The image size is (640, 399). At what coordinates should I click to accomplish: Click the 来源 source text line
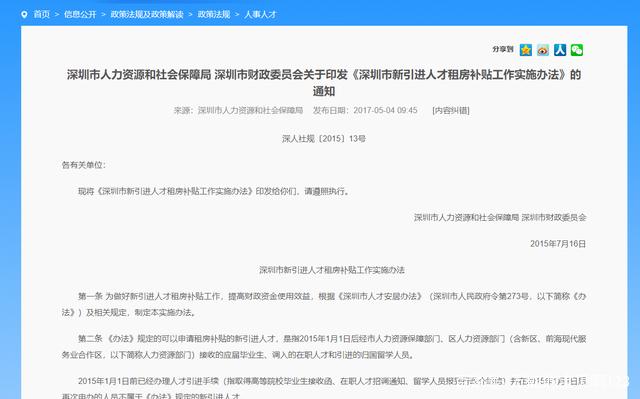238,111
